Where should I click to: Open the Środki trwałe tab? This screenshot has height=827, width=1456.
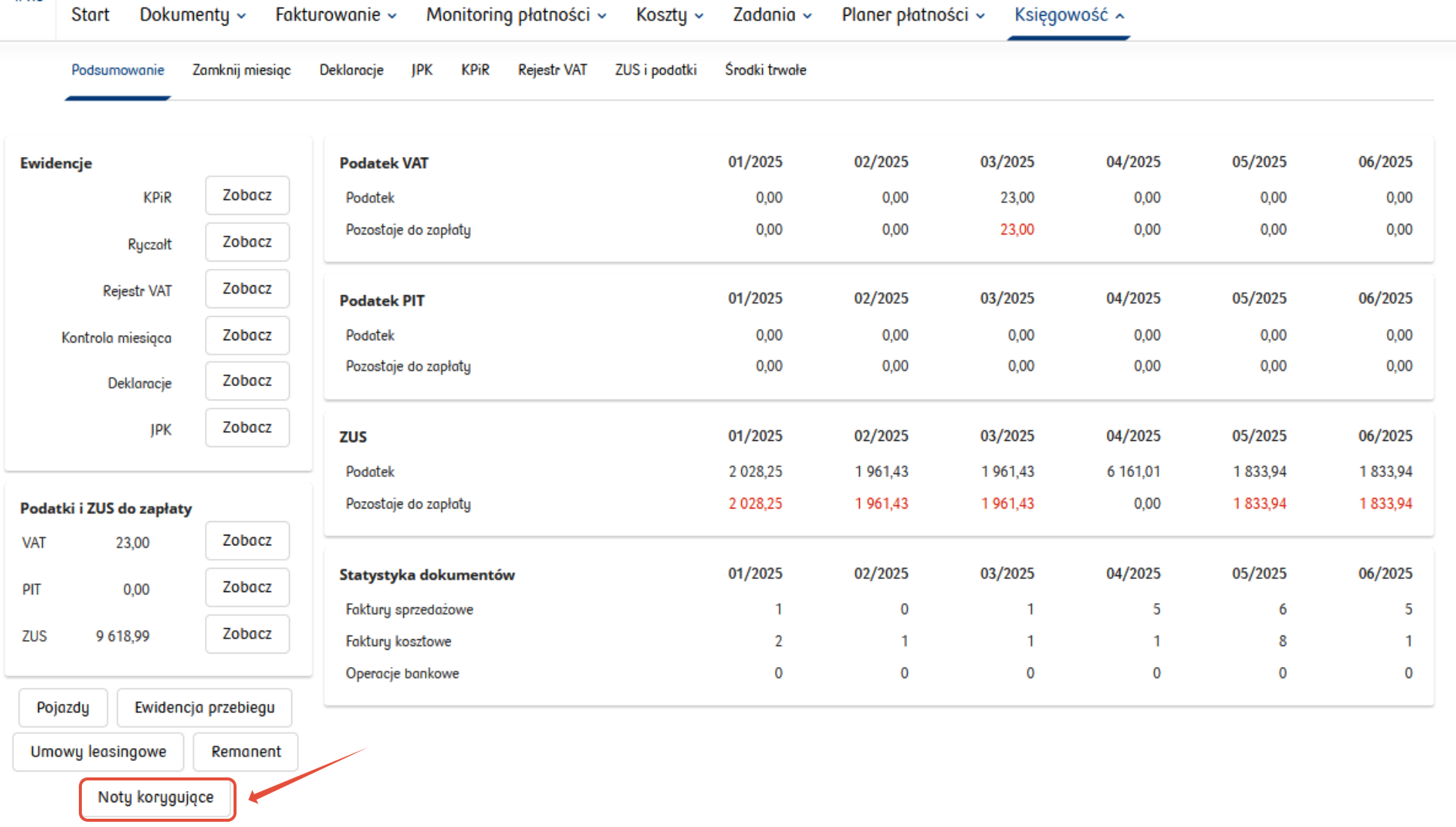(x=765, y=70)
